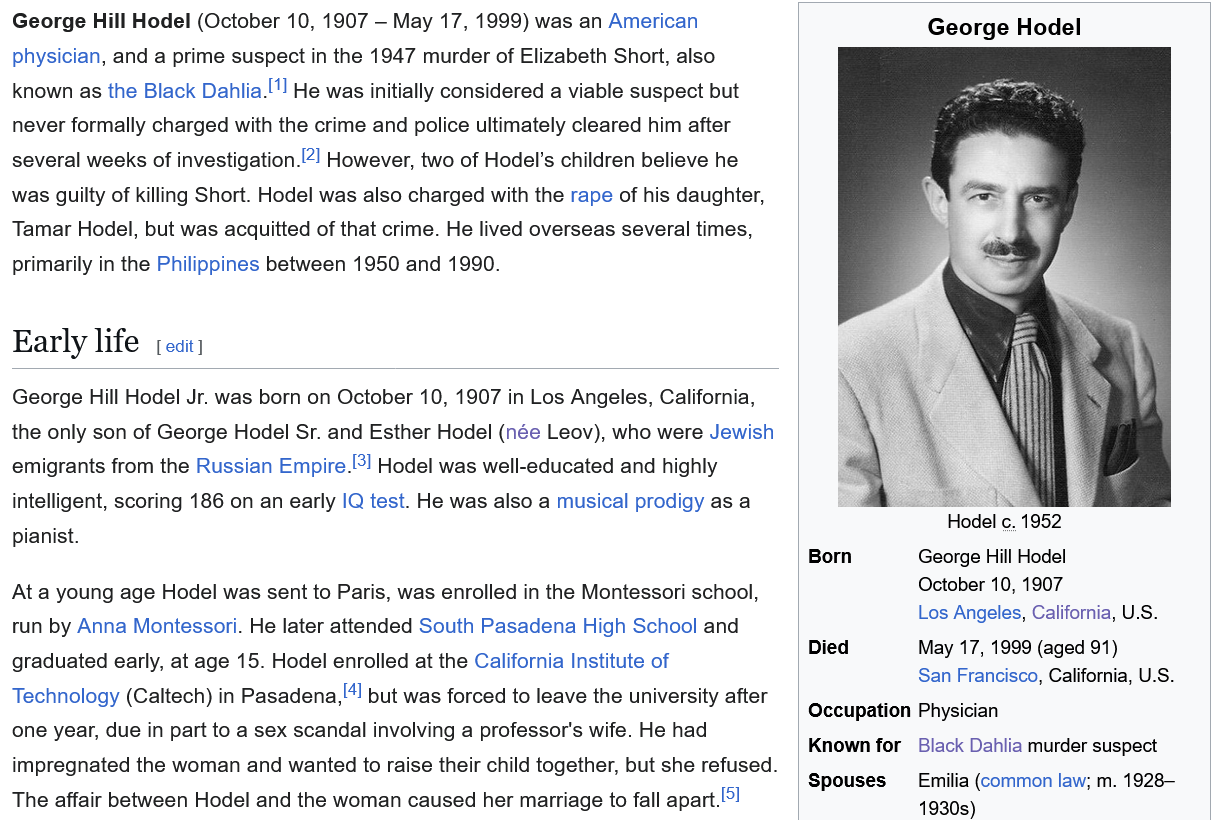1213x820 pixels.
Task: Open the IQ test link
Action: 373,501
